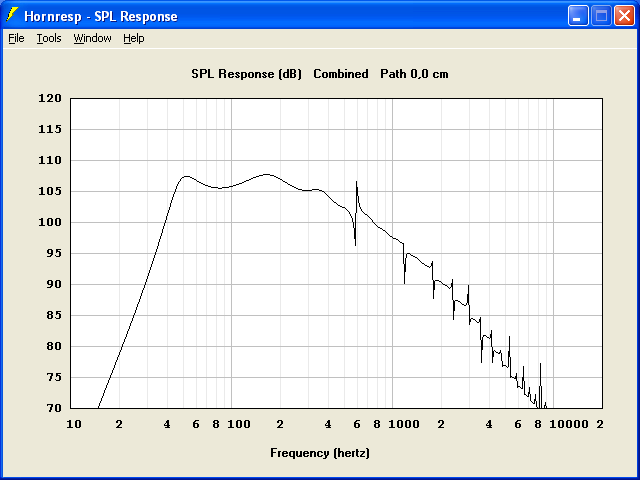Click the 70 value on vertical axis
The image size is (642, 480).
(x=53, y=408)
